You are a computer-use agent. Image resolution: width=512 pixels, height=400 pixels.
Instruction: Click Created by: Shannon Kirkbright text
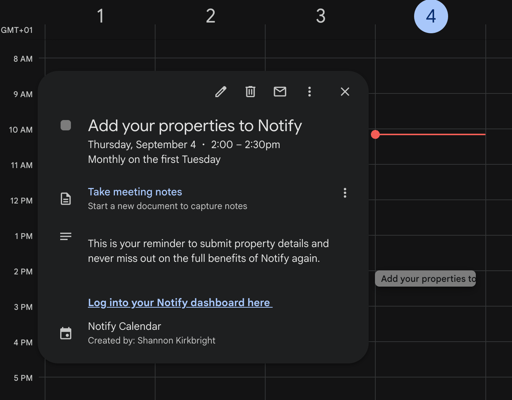(x=152, y=341)
